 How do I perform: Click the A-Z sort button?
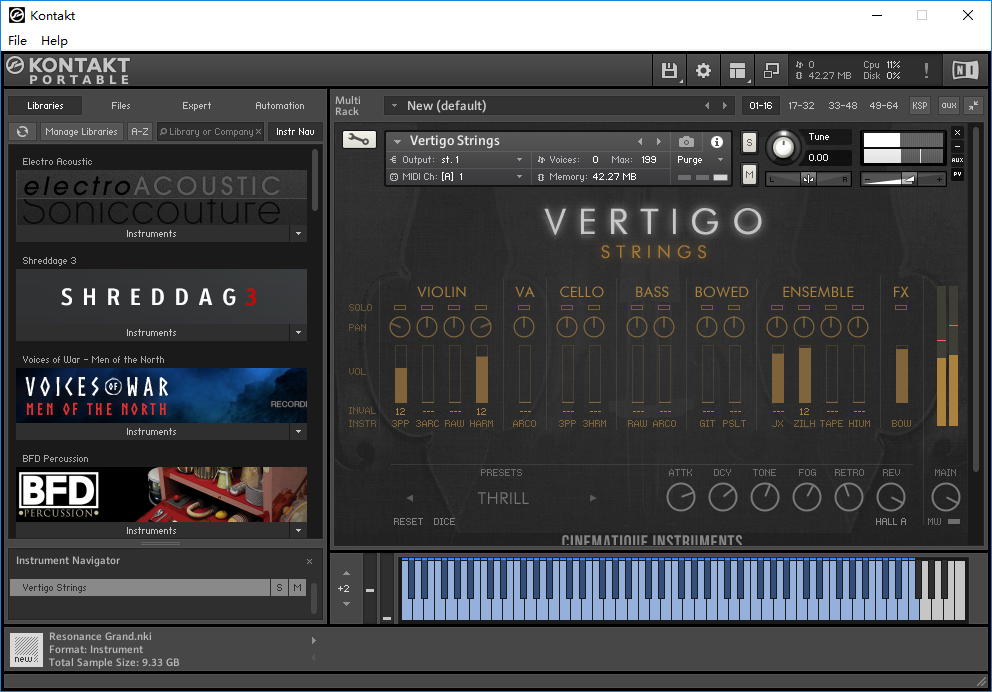click(140, 132)
